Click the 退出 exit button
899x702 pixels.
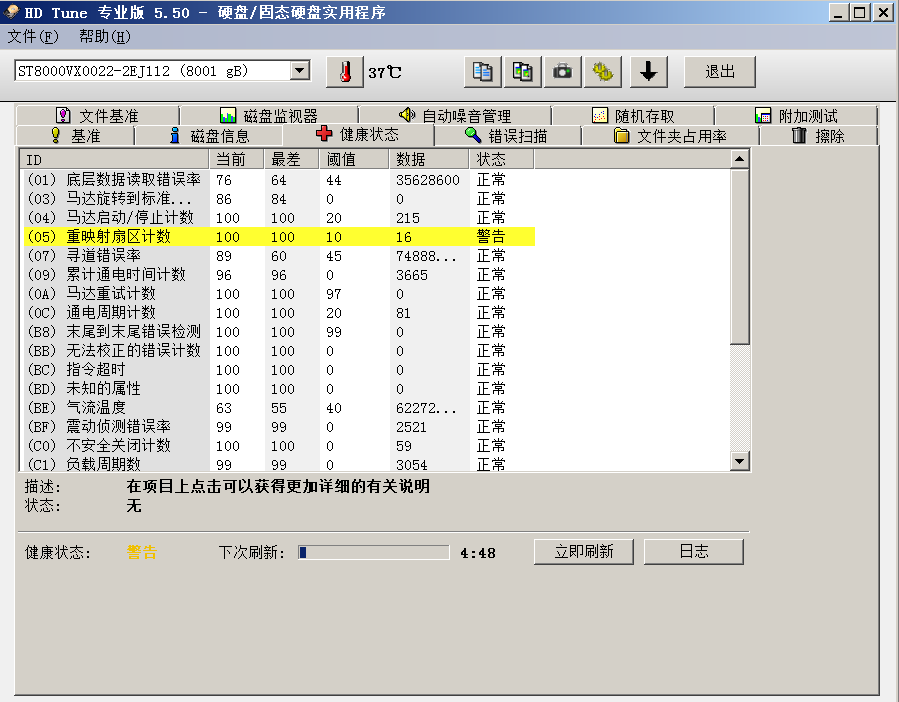[x=720, y=72]
